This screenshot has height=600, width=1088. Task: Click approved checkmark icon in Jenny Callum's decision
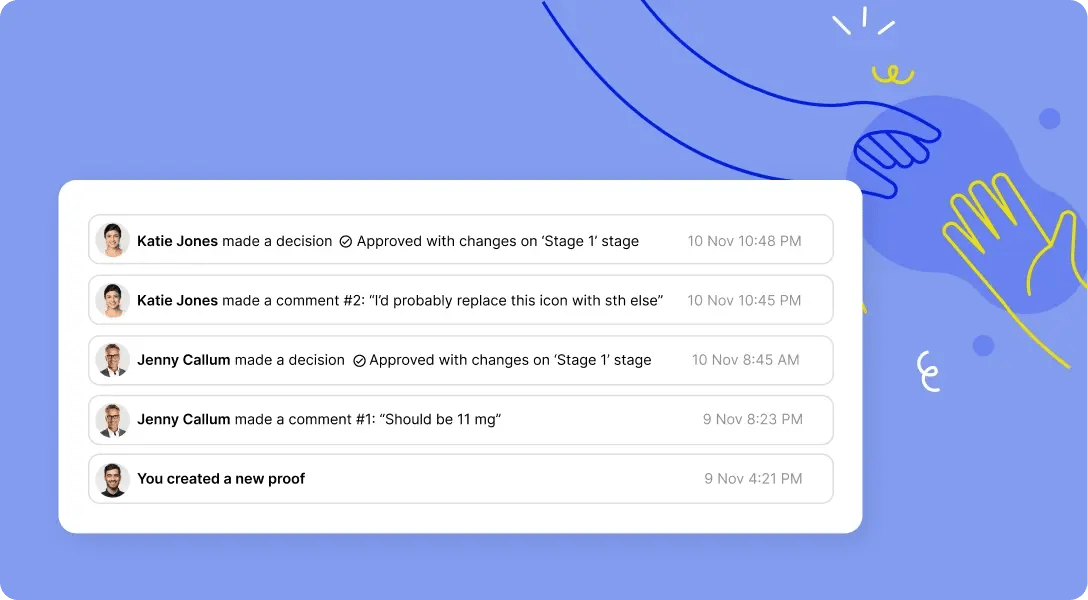pos(359,360)
